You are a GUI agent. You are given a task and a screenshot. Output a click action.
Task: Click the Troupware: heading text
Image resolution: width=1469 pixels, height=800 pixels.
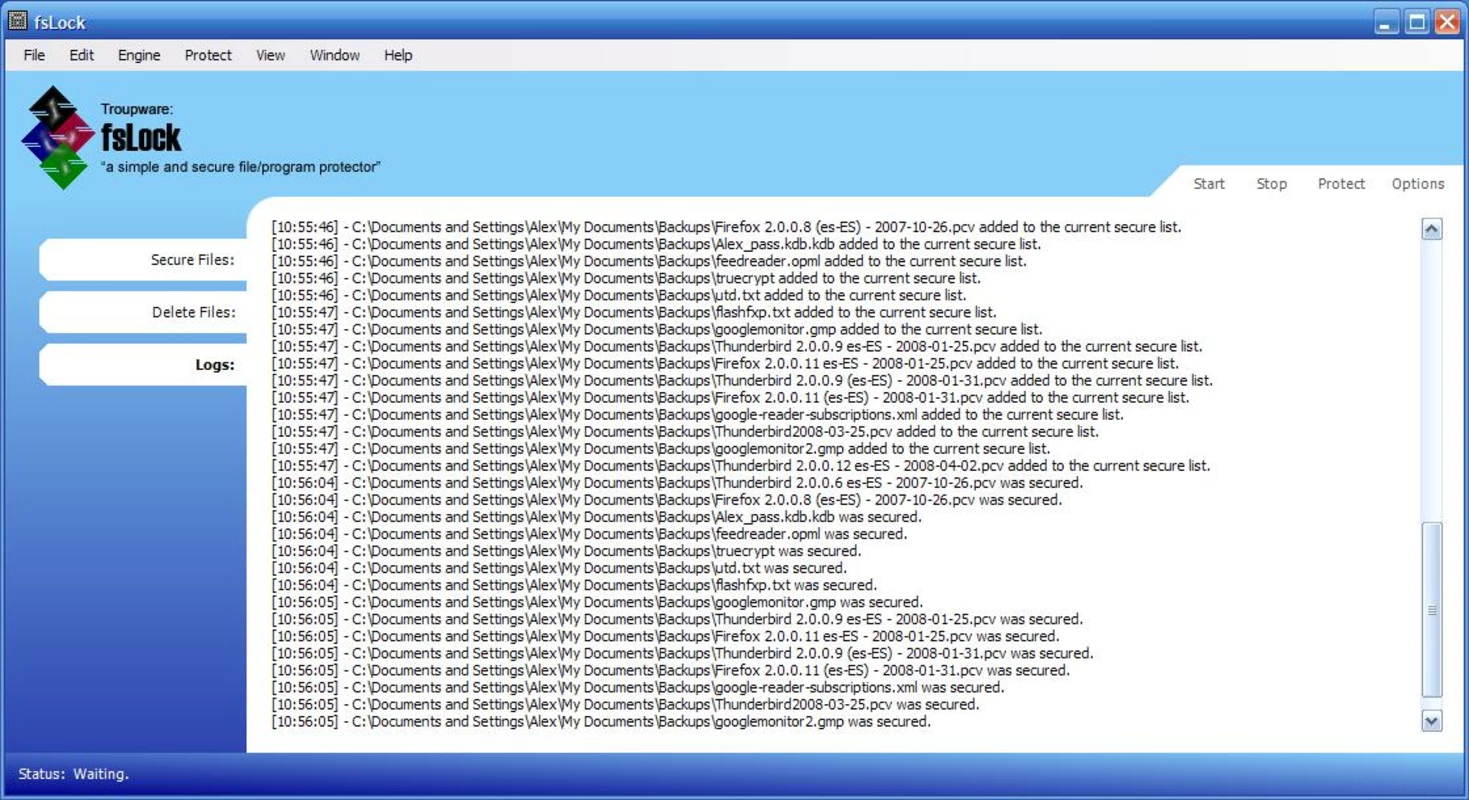point(137,109)
